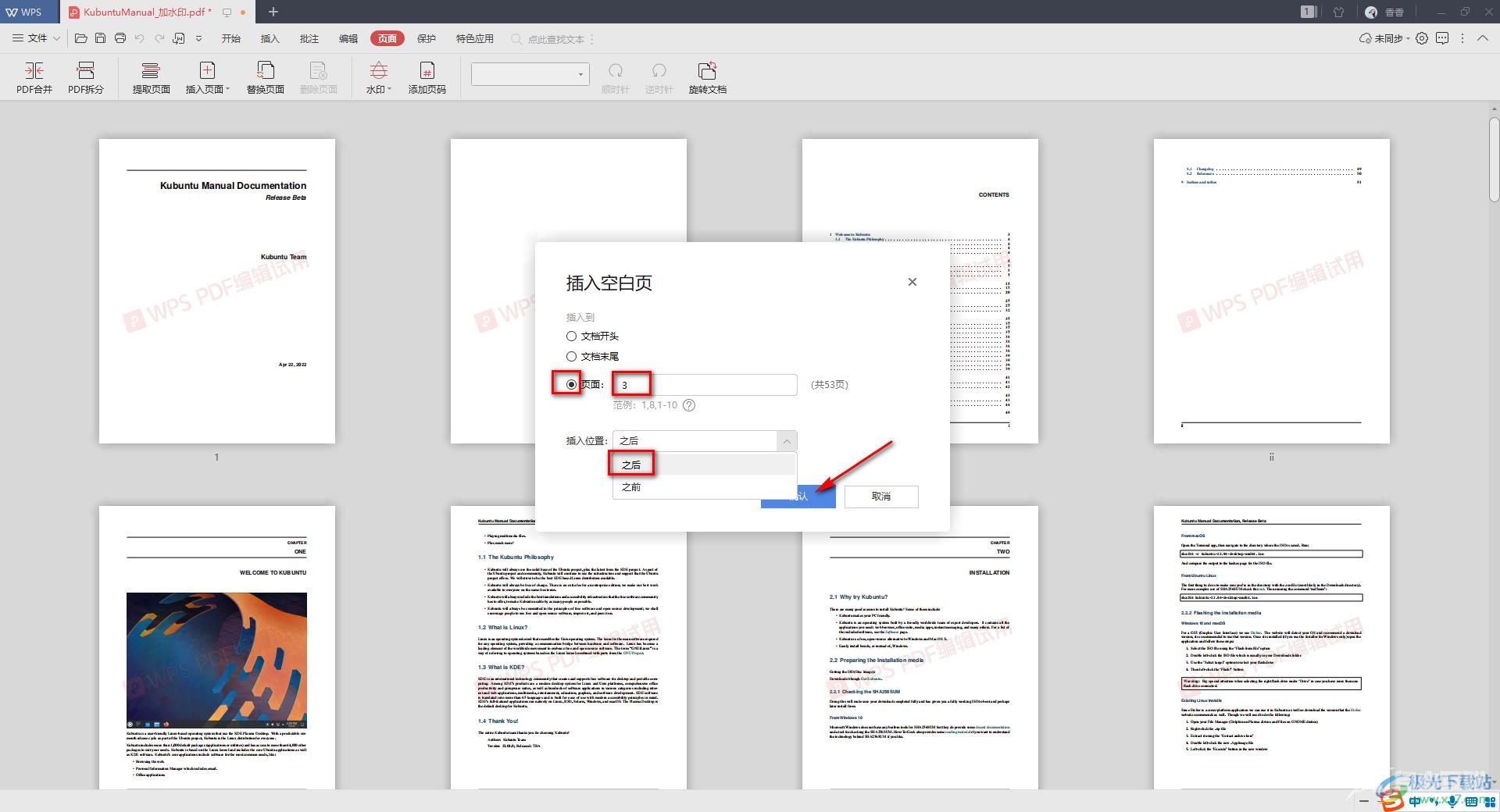
Task: Switch to the 特色应用 tab
Action: click(475, 38)
